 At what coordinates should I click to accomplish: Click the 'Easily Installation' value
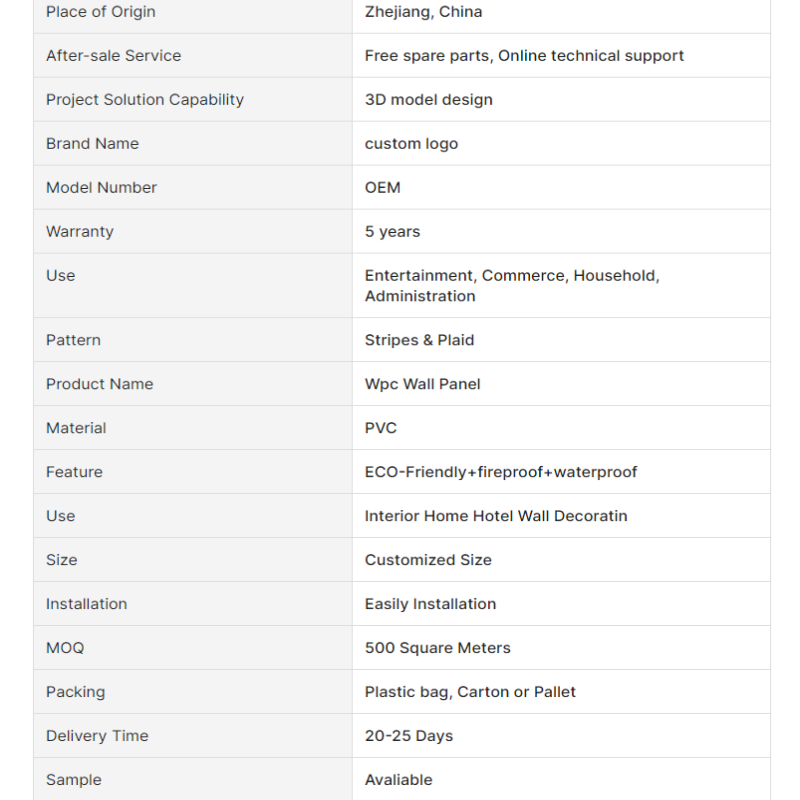coord(430,604)
